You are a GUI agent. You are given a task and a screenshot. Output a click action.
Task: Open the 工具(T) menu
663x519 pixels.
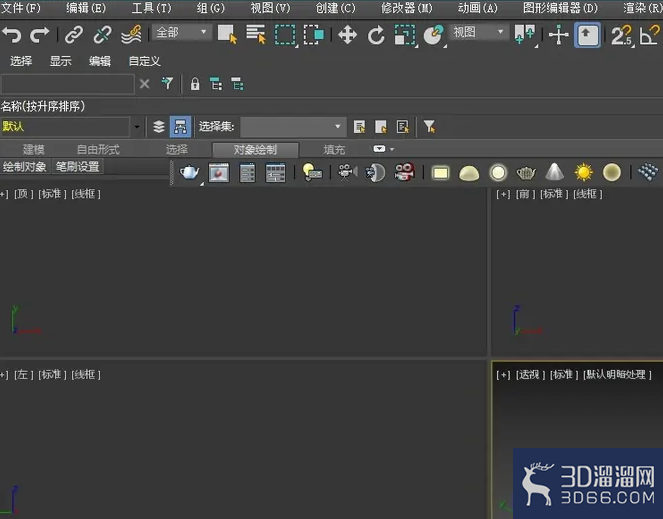[152, 8]
